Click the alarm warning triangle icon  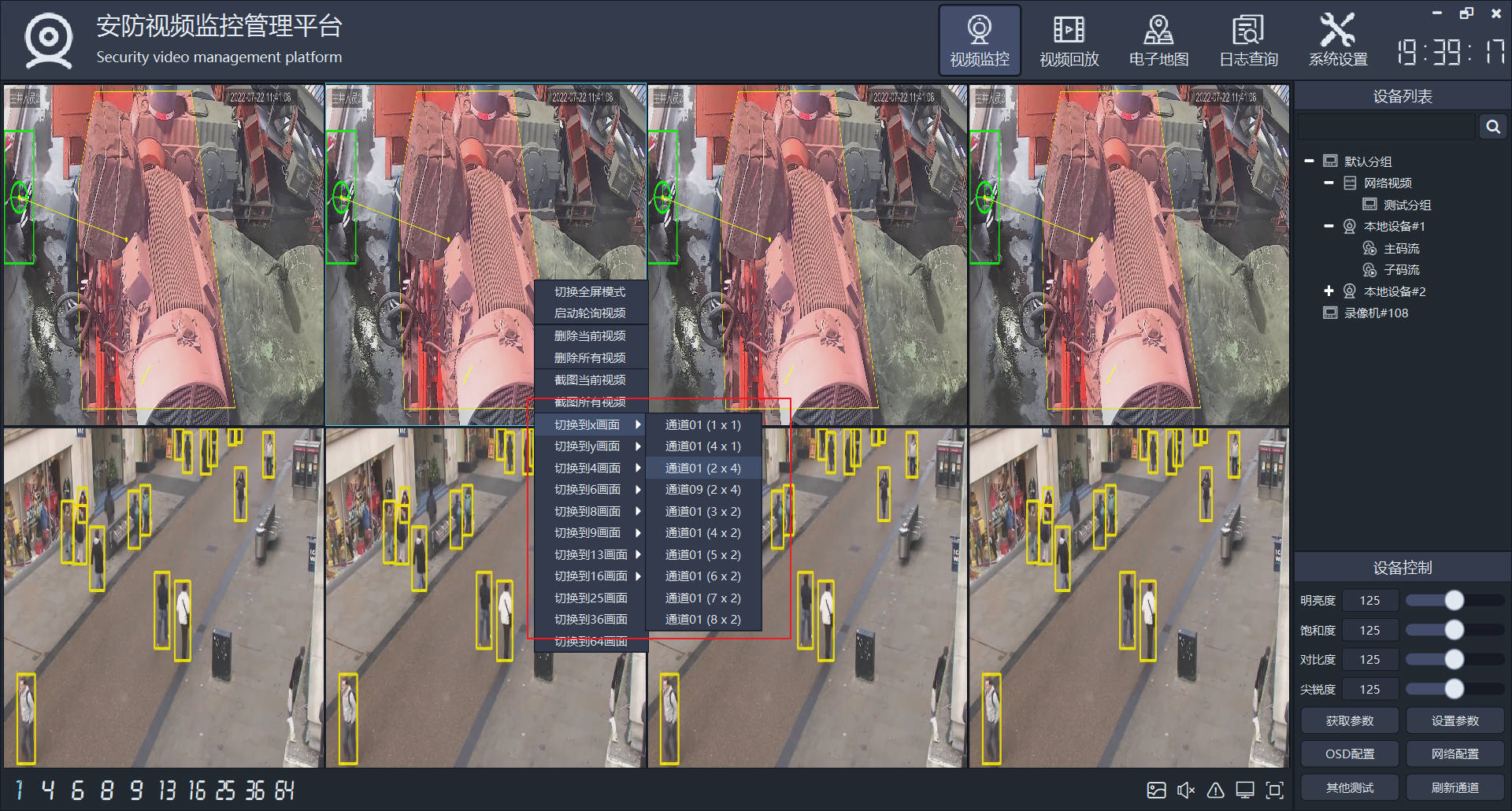[x=1215, y=790]
